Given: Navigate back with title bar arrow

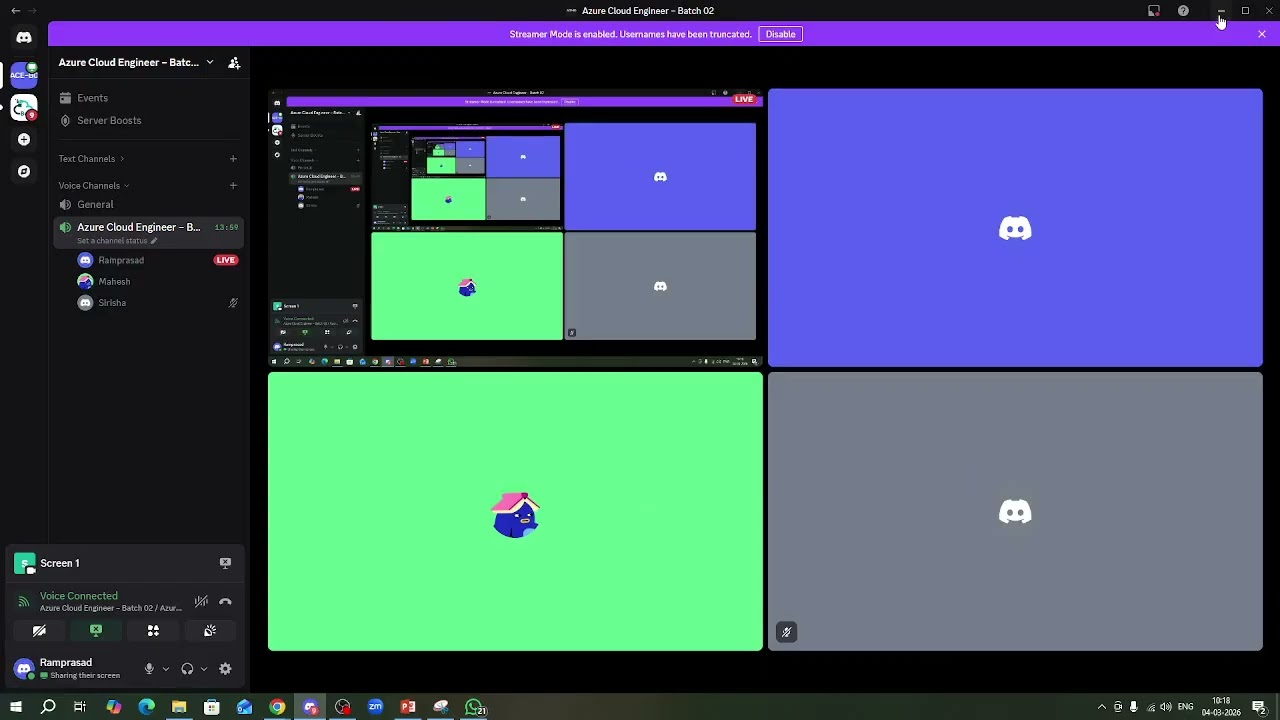Looking at the screenshot, I should tap(15, 11).
